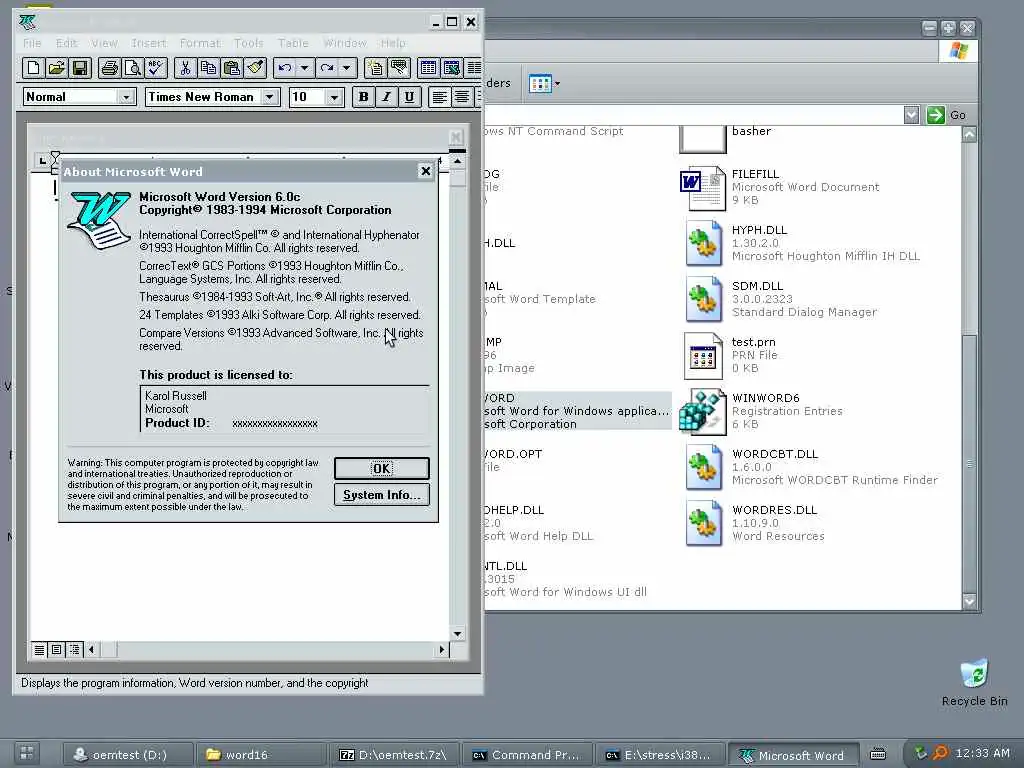Toggle Align Left paragraph button

click(x=439, y=97)
